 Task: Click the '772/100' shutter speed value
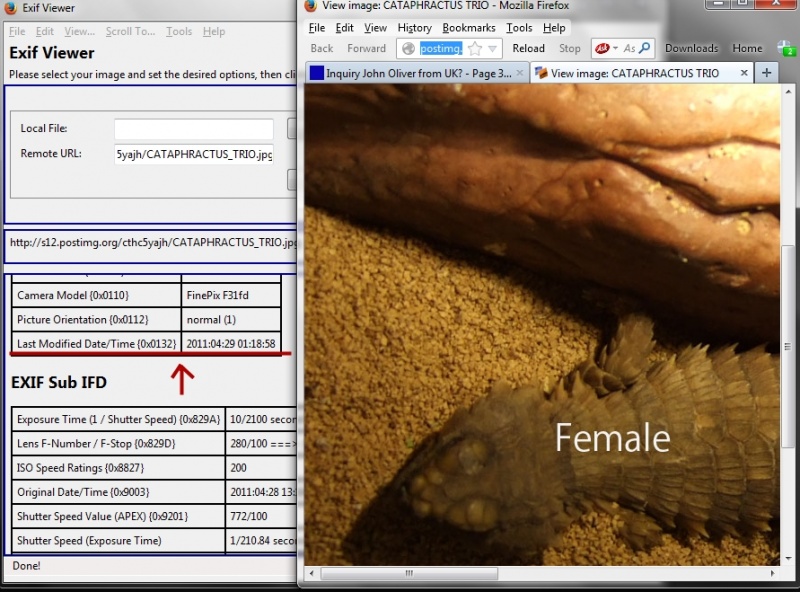click(x=248, y=516)
